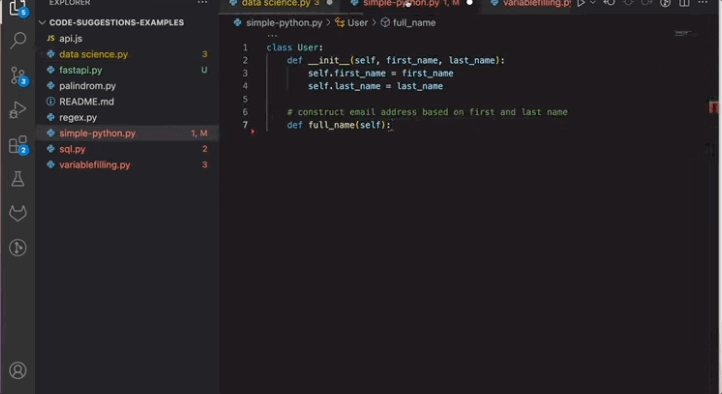Screen dimensions: 722x394
Task: Open the Run and Debug view
Action: pyautogui.click(x=17, y=110)
